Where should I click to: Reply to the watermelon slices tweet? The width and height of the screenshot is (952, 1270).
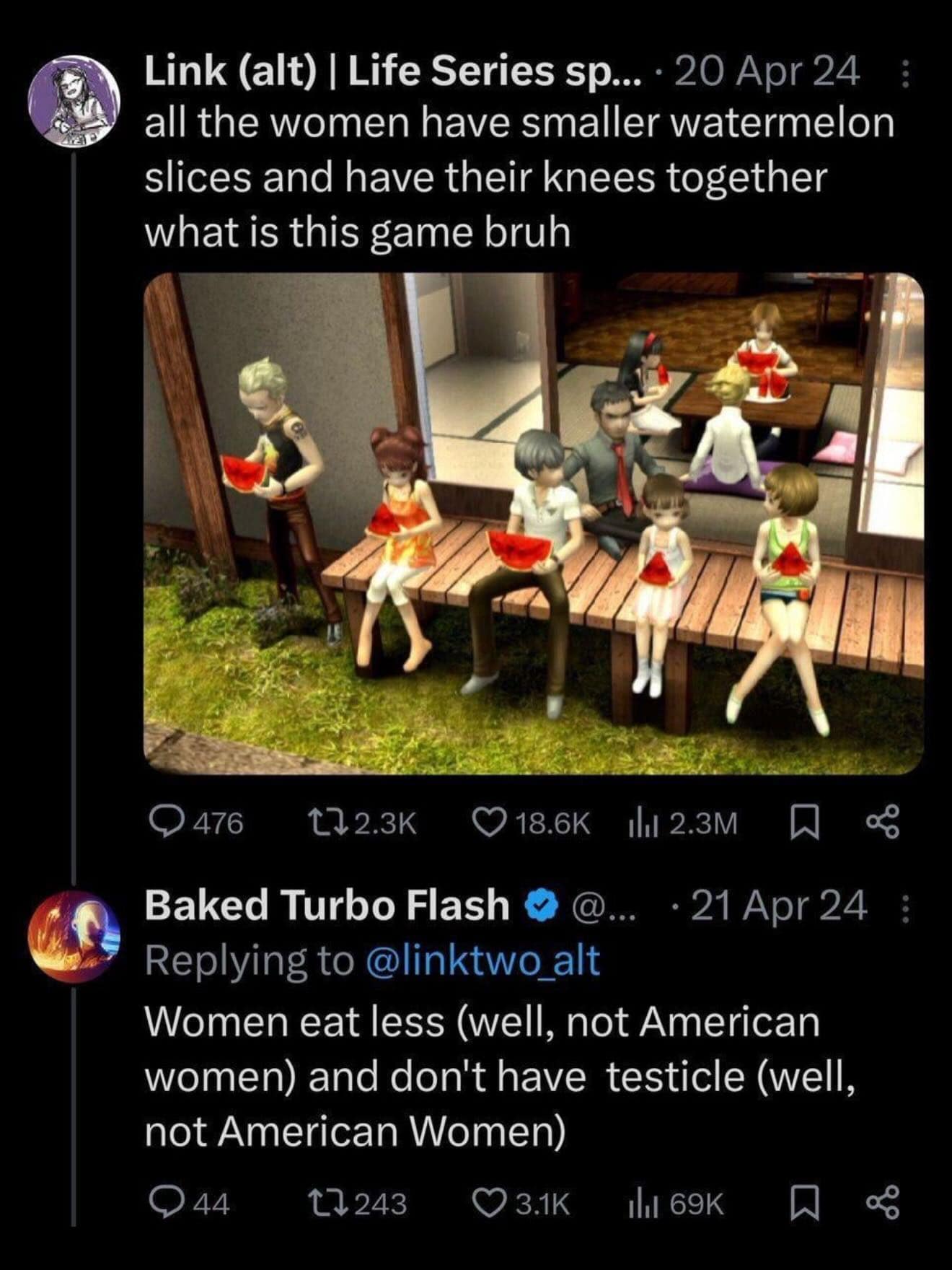pos(165,823)
